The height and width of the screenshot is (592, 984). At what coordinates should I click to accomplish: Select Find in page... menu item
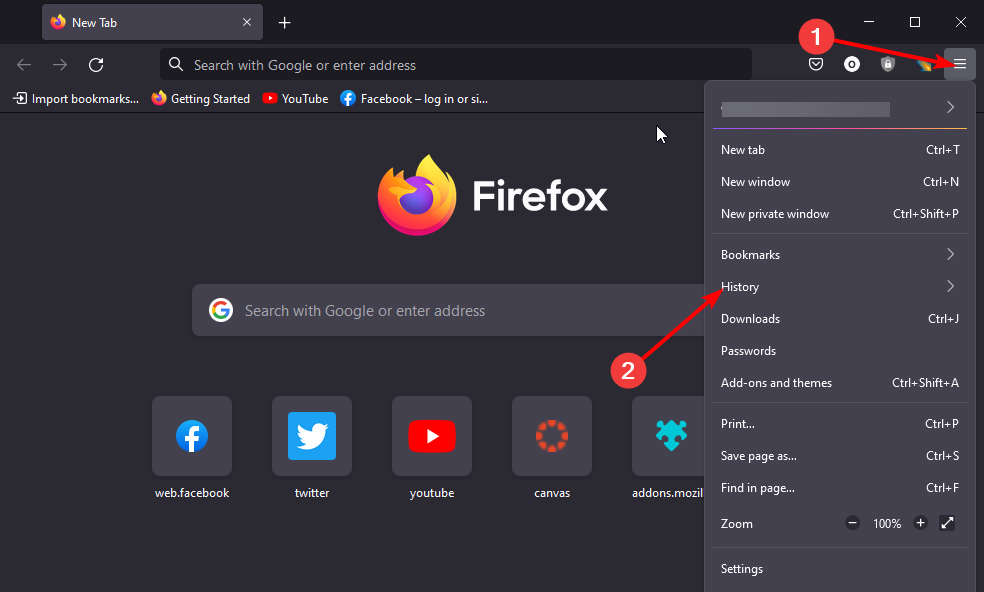click(x=840, y=488)
